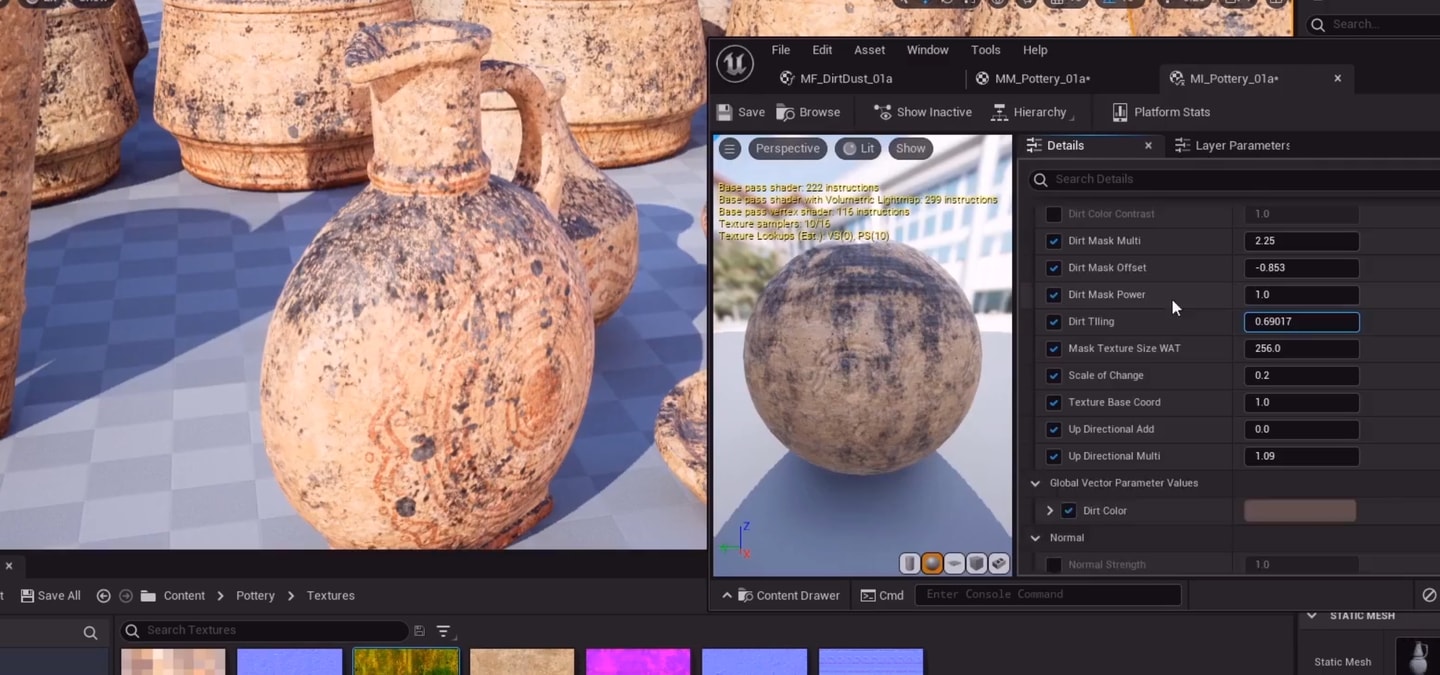
Task: Click the Save floppy disk icon
Action: 725,112
